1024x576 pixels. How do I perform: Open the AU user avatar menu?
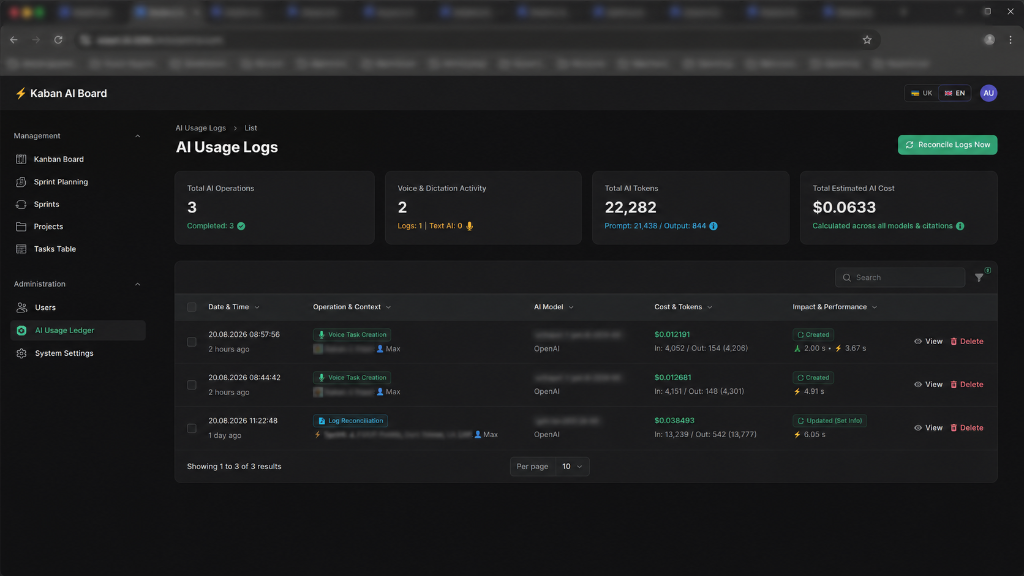coord(988,93)
